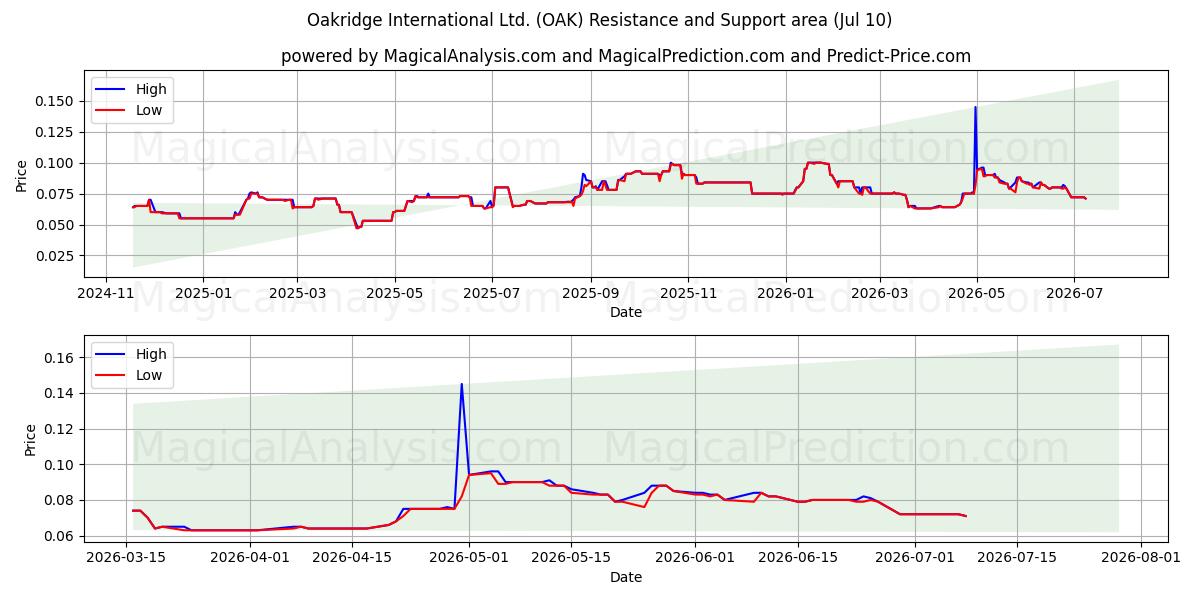Image resolution: width=1200 pixels, height=600 pixels.
Task: Click the 2026-06-01 x-axis tick label
Action: pyautogui.click(x=694, y=560)
